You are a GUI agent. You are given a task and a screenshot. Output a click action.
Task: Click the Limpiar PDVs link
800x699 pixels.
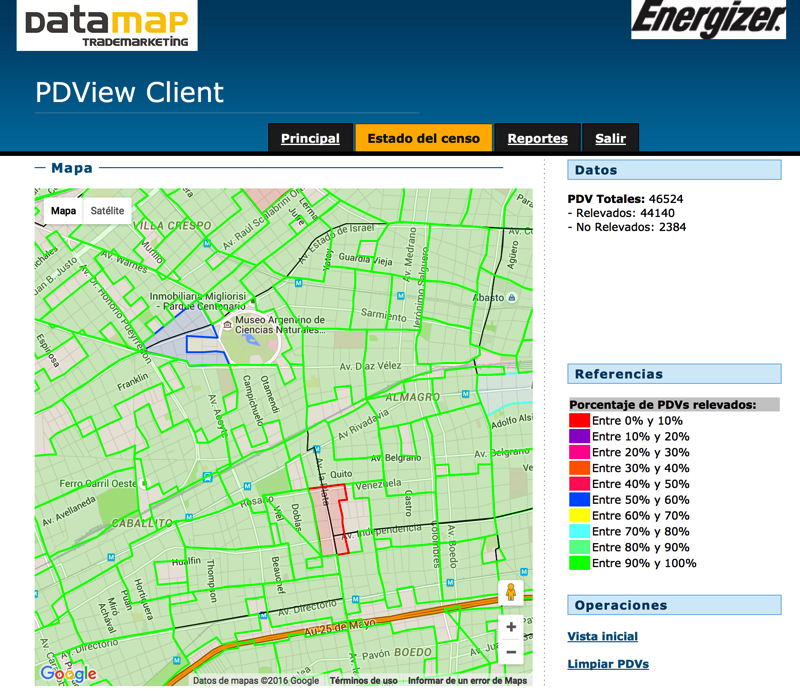607,664
